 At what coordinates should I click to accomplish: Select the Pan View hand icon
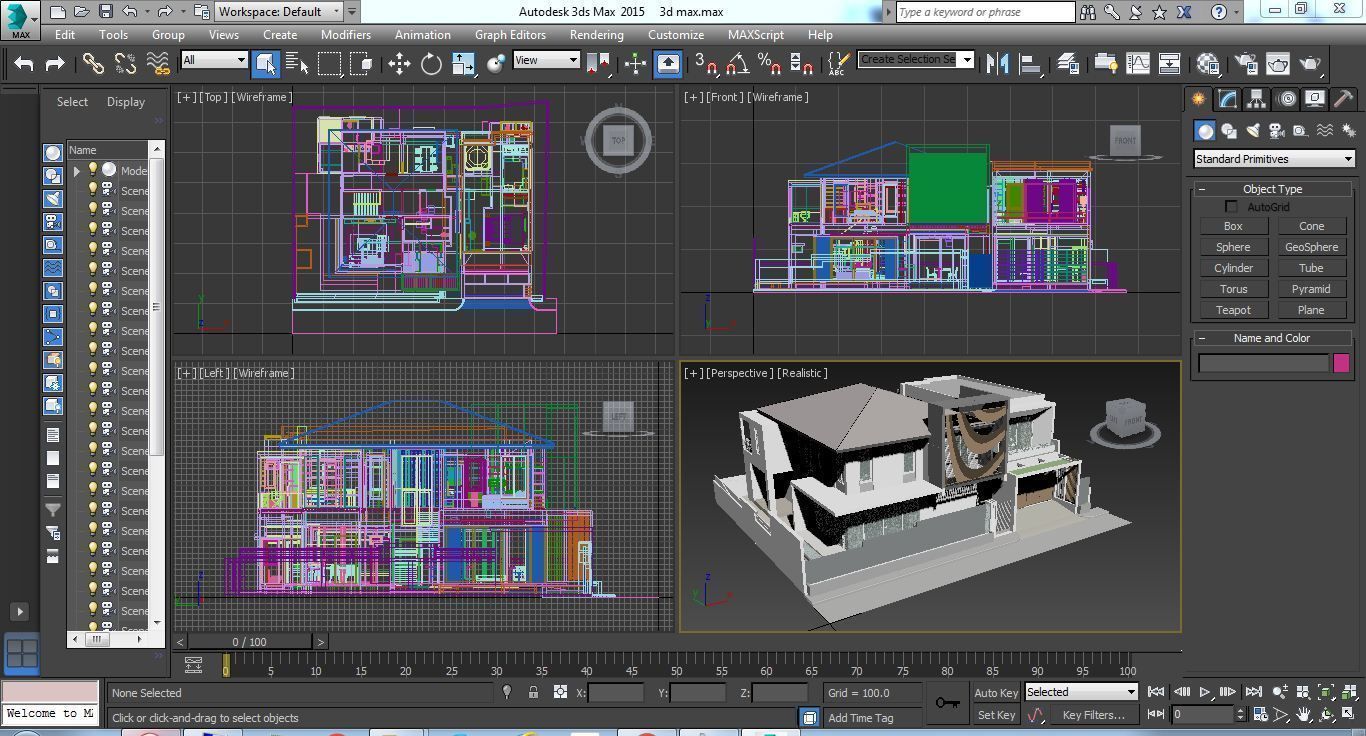1304,715
